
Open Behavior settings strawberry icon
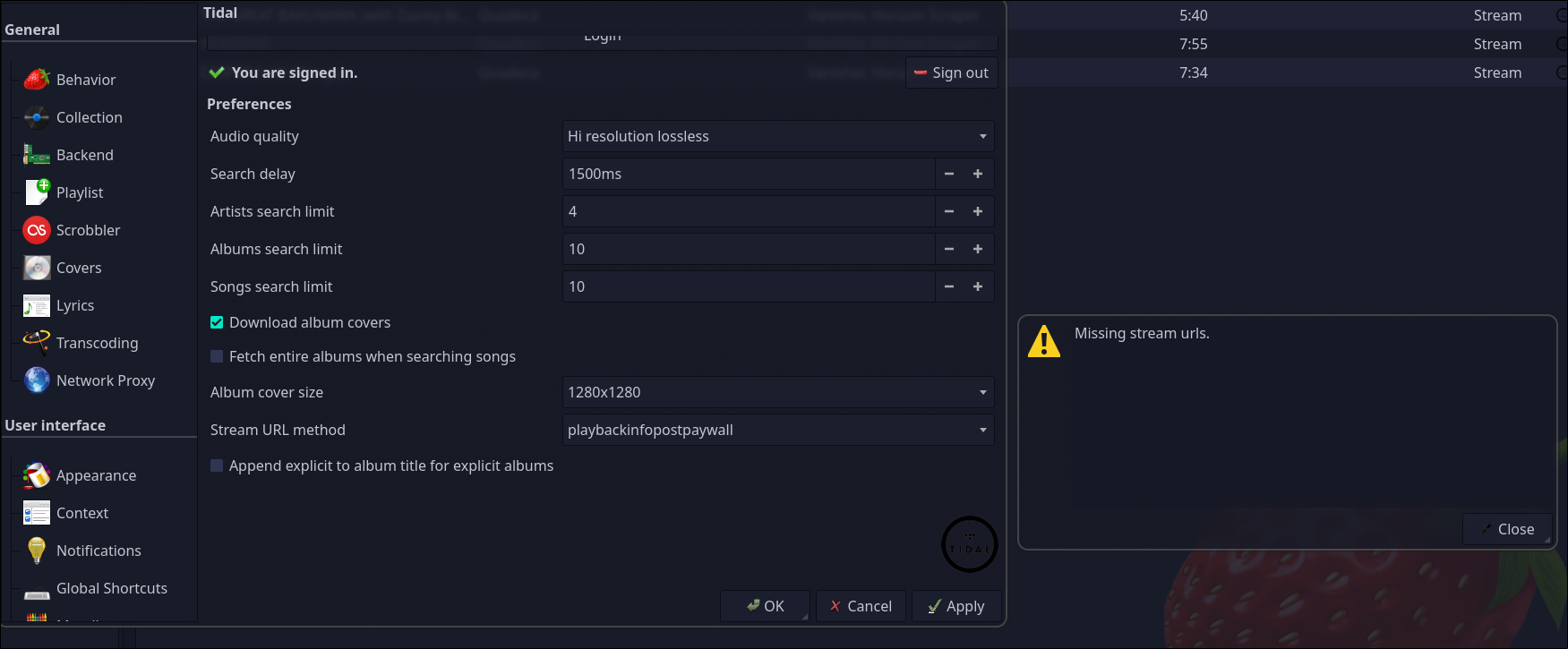(x=37, y=80)
